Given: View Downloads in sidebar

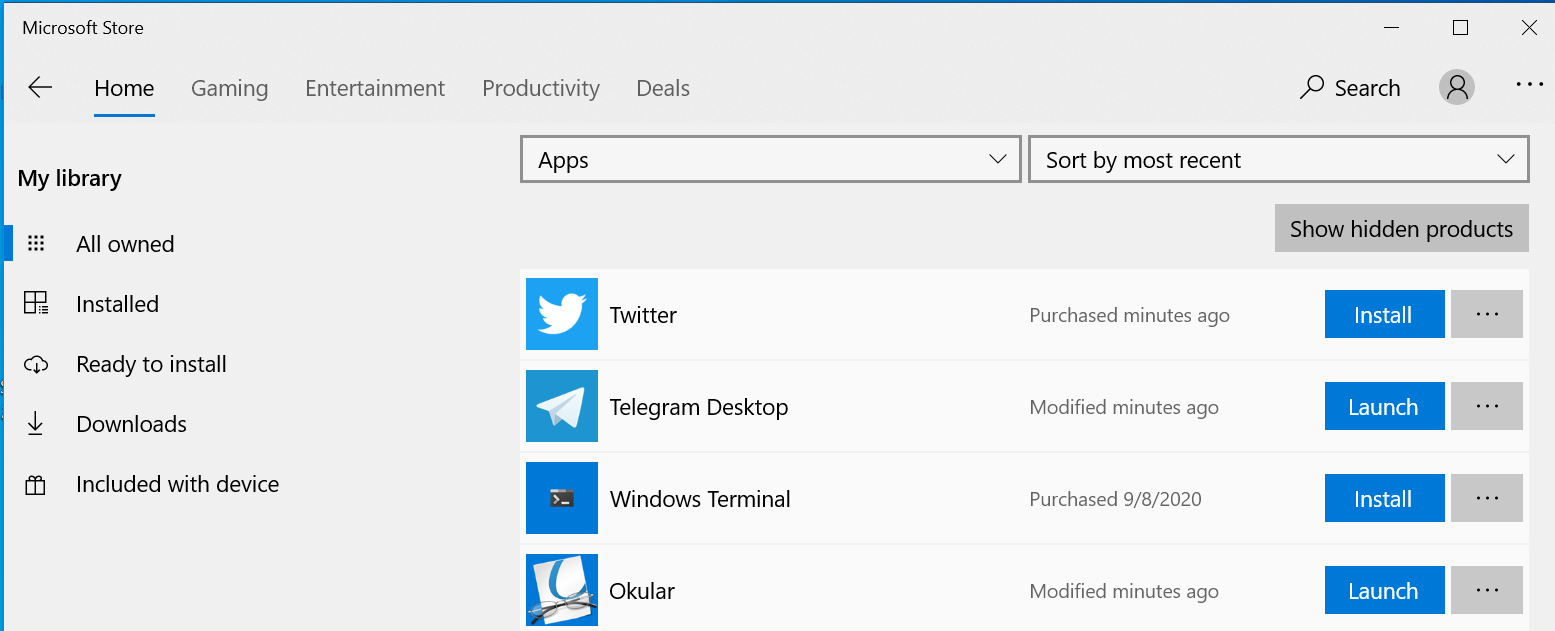Looking at the screenshot, I should (x=131, y=424).
